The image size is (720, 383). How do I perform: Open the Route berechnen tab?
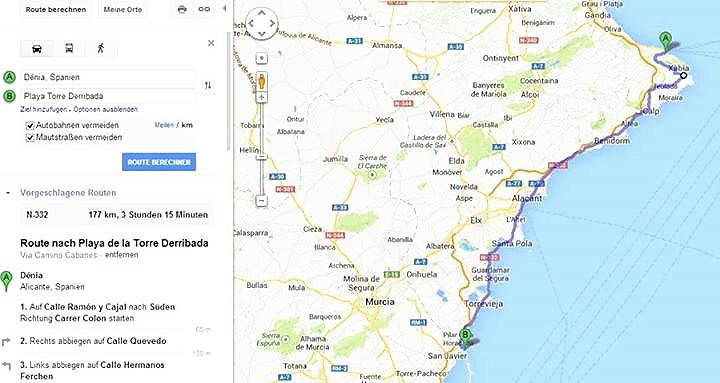click(56, 9)
